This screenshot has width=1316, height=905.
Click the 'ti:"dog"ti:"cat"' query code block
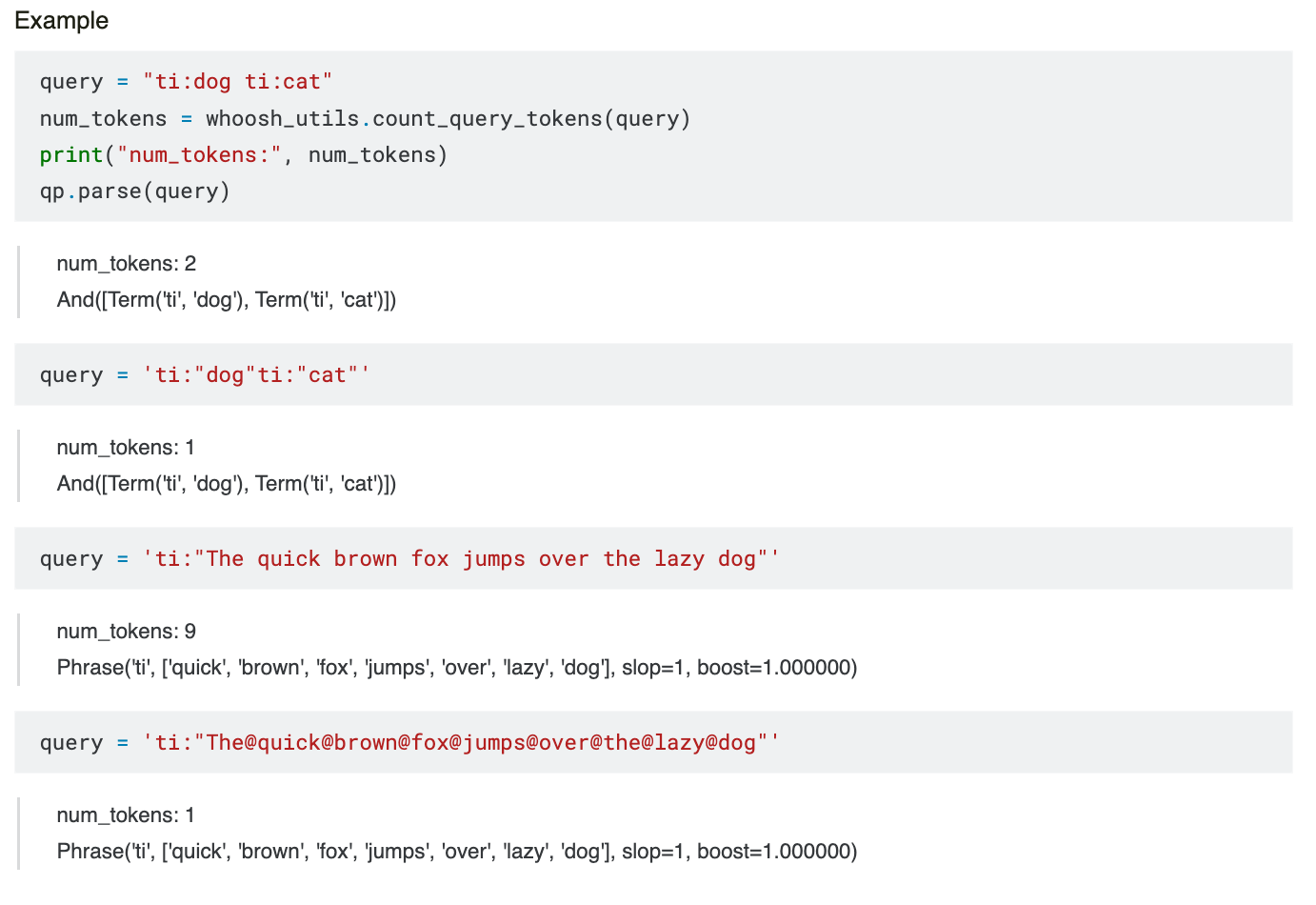(x=256, y=375)
